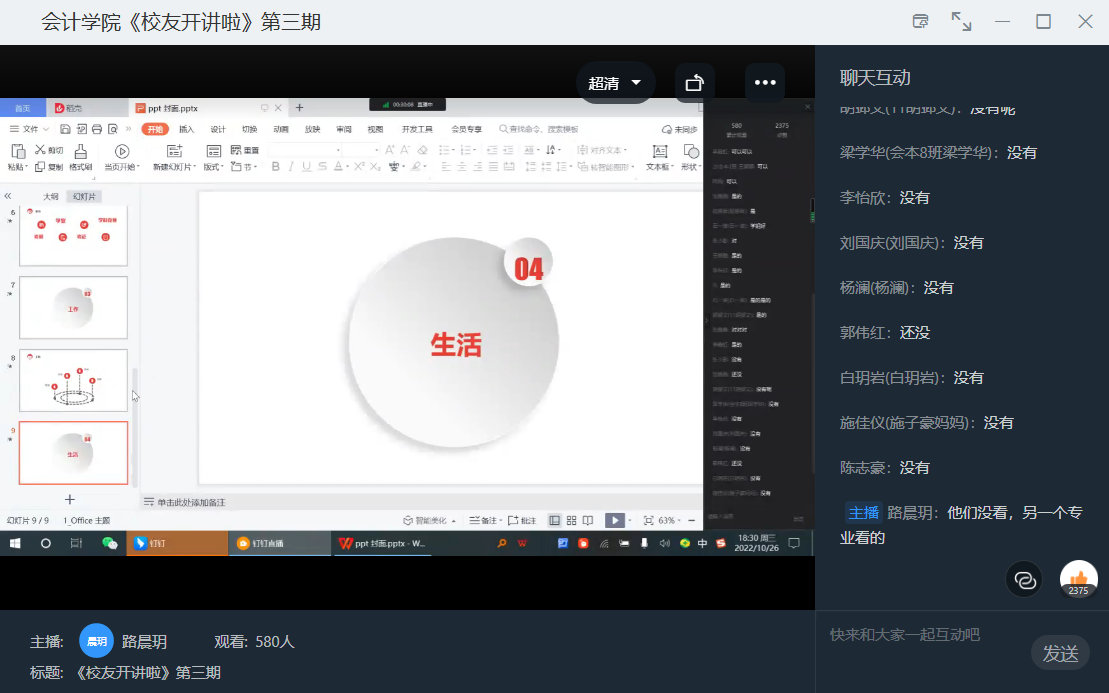Click the add slide plus button
This screenshot has height=693, width=1109.
pos(70,499)
